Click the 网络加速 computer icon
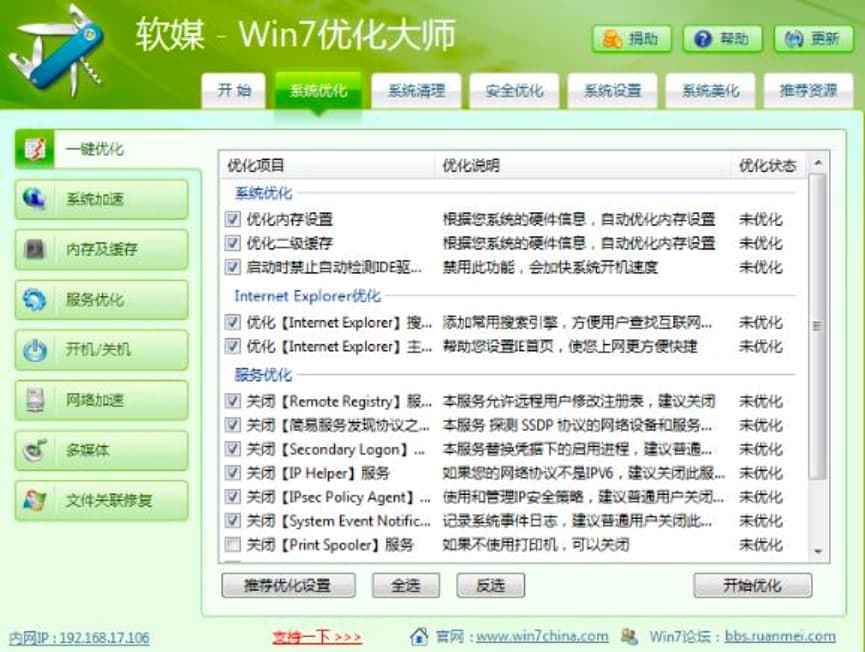 point(35,400)
